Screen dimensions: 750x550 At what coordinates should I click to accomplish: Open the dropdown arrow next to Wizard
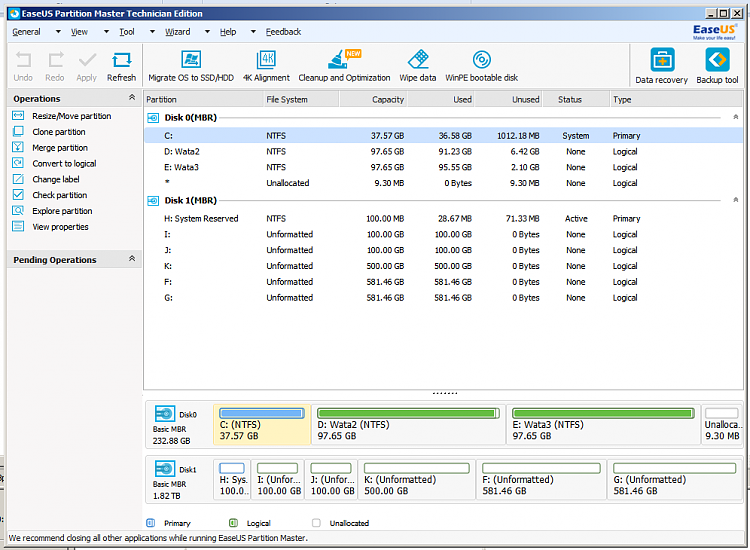pos(207,32)
